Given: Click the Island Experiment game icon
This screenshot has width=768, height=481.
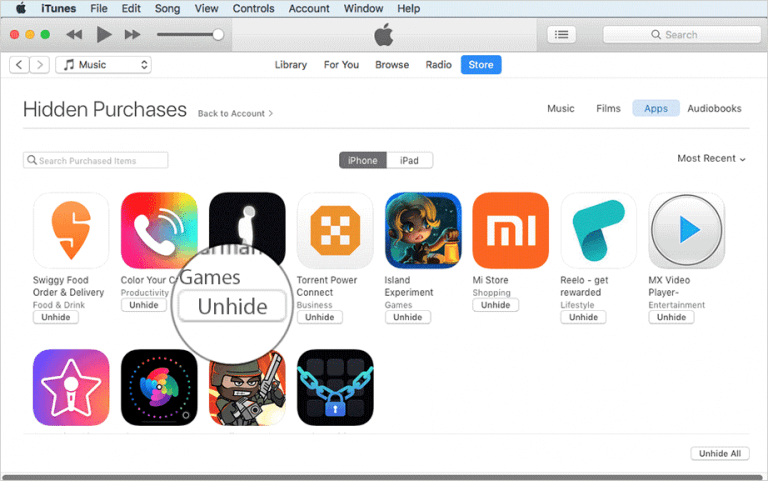Looking at the screenshot, I should coord(423,230).
